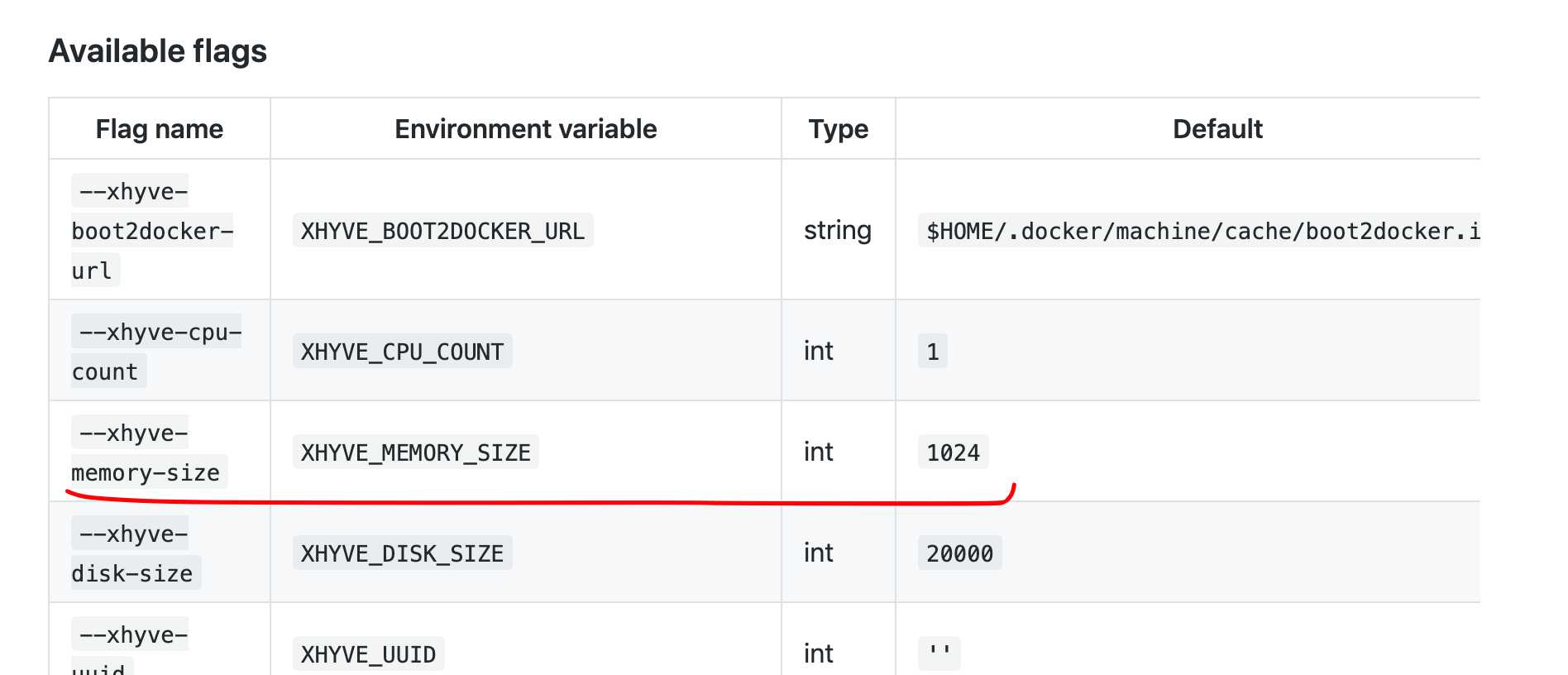Select the XHYVE_DISK_SIZE code text
This screenshot has width=1568, height=675.
(x=402, y=553)
